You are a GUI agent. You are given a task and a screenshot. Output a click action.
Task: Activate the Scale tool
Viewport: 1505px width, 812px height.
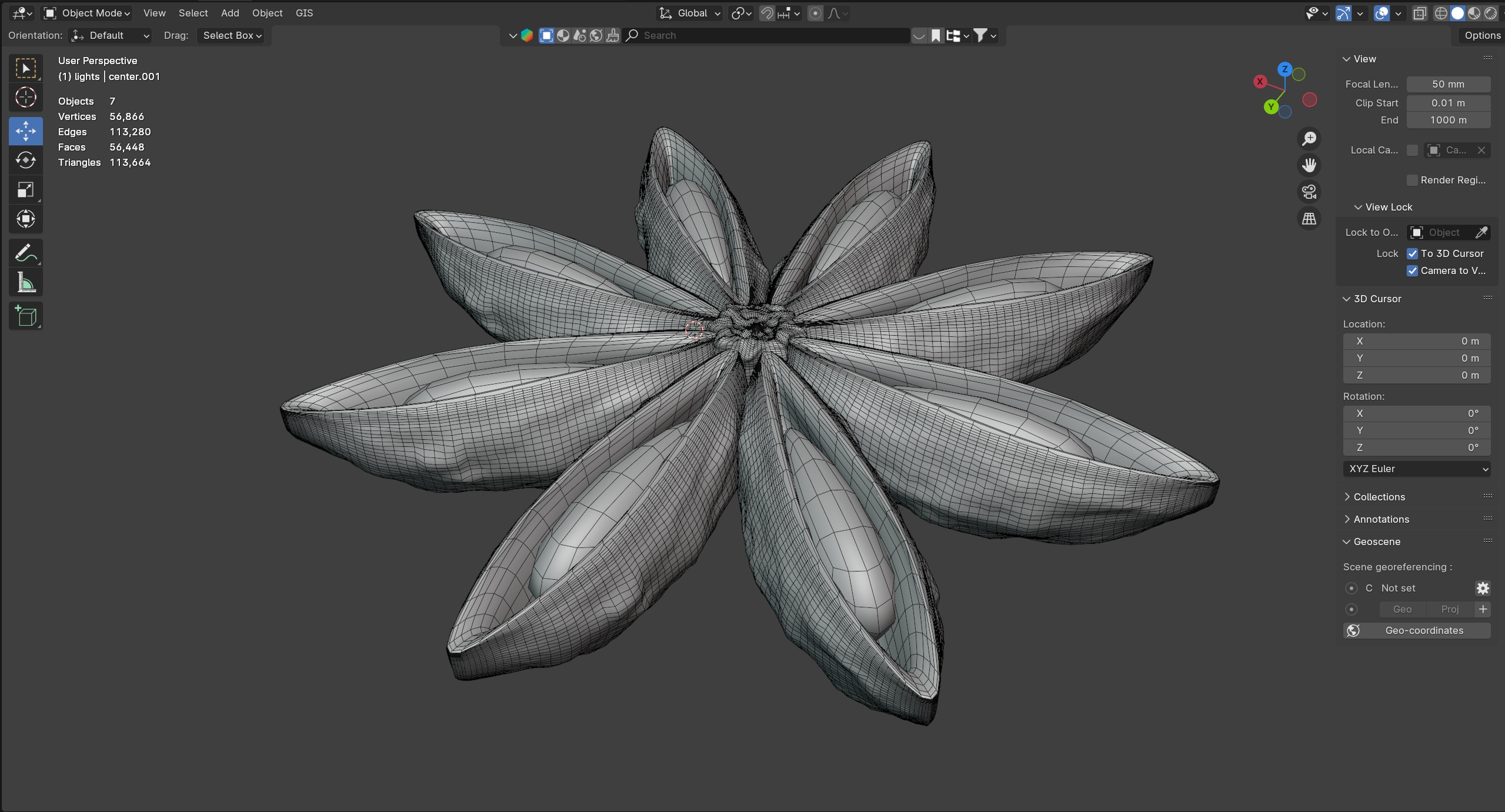point(25,189)
